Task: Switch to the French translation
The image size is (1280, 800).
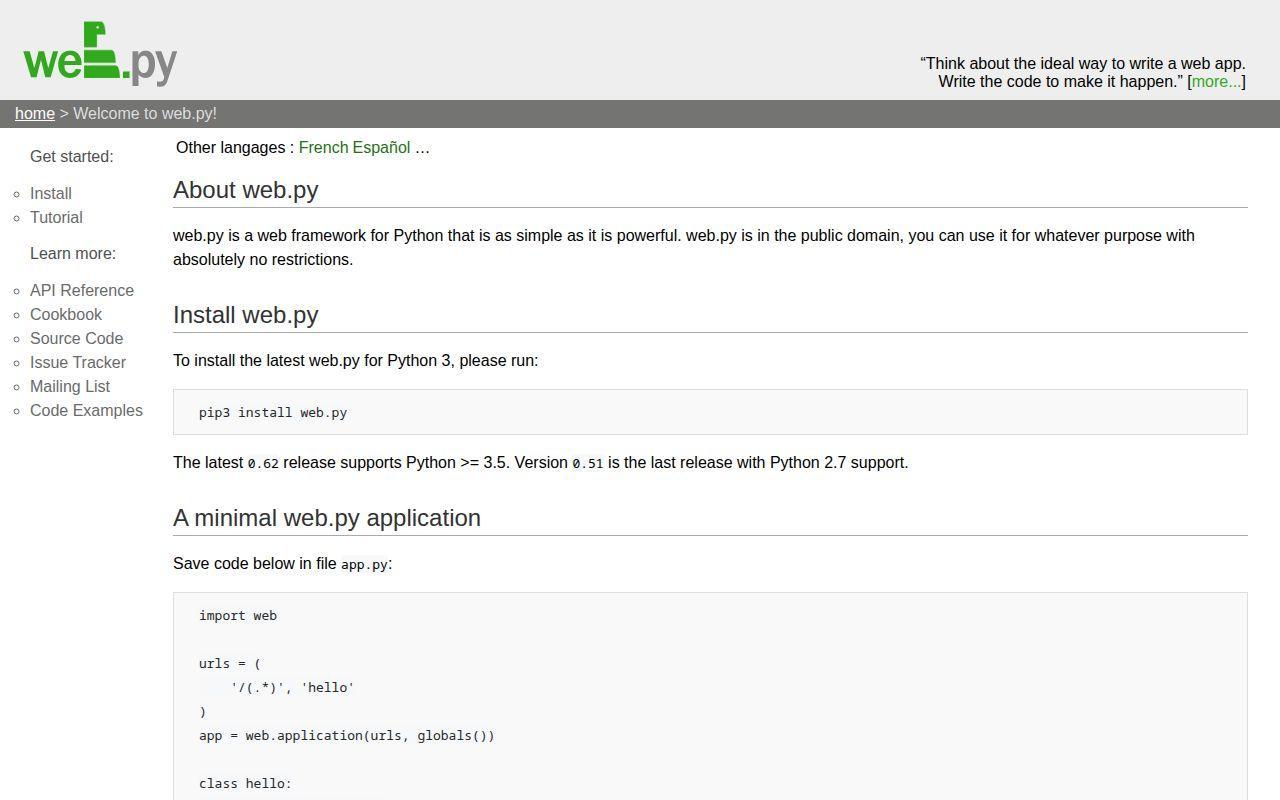Action: (x=323, y=148)
